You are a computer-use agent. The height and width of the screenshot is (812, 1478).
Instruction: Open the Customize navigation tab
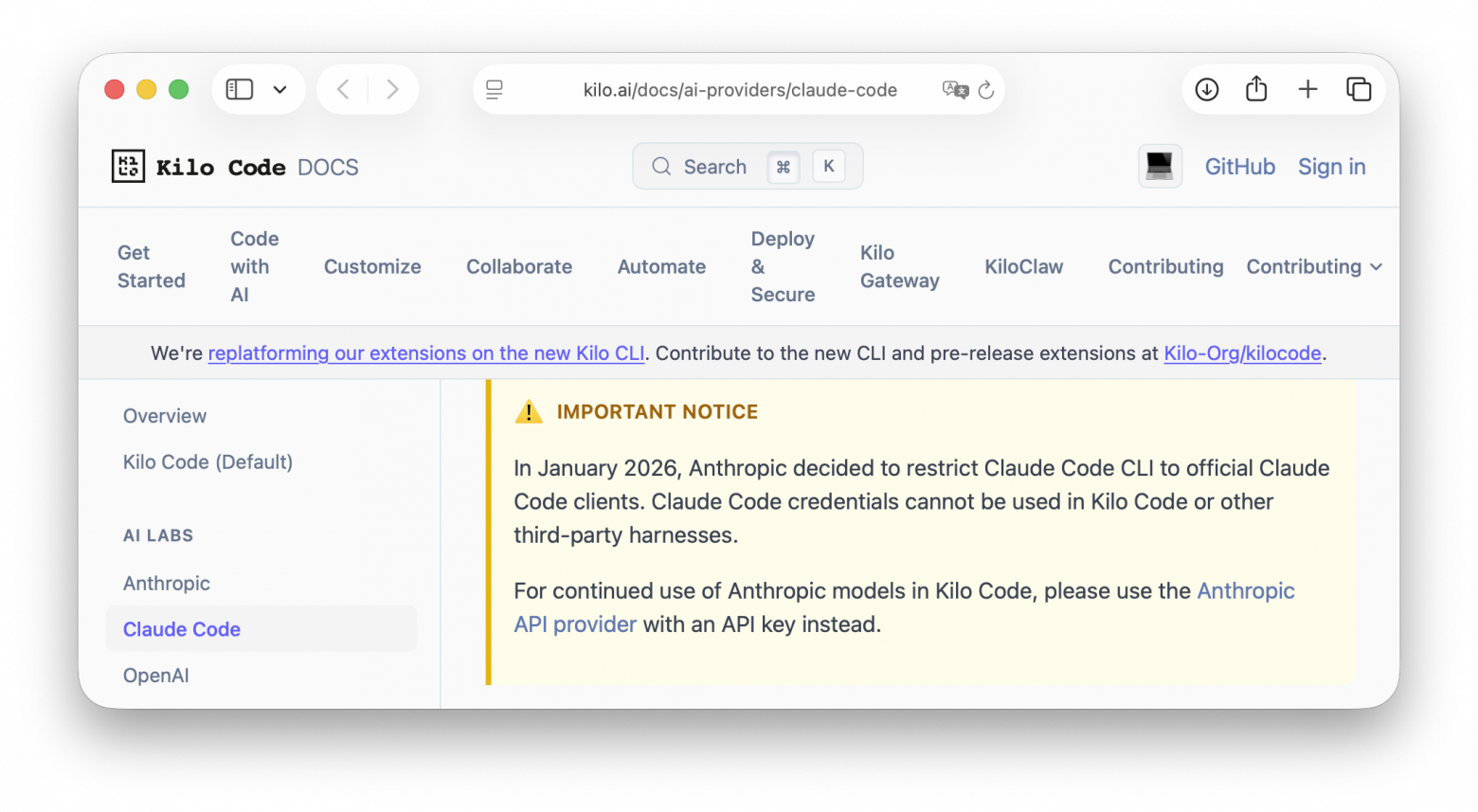372,267
